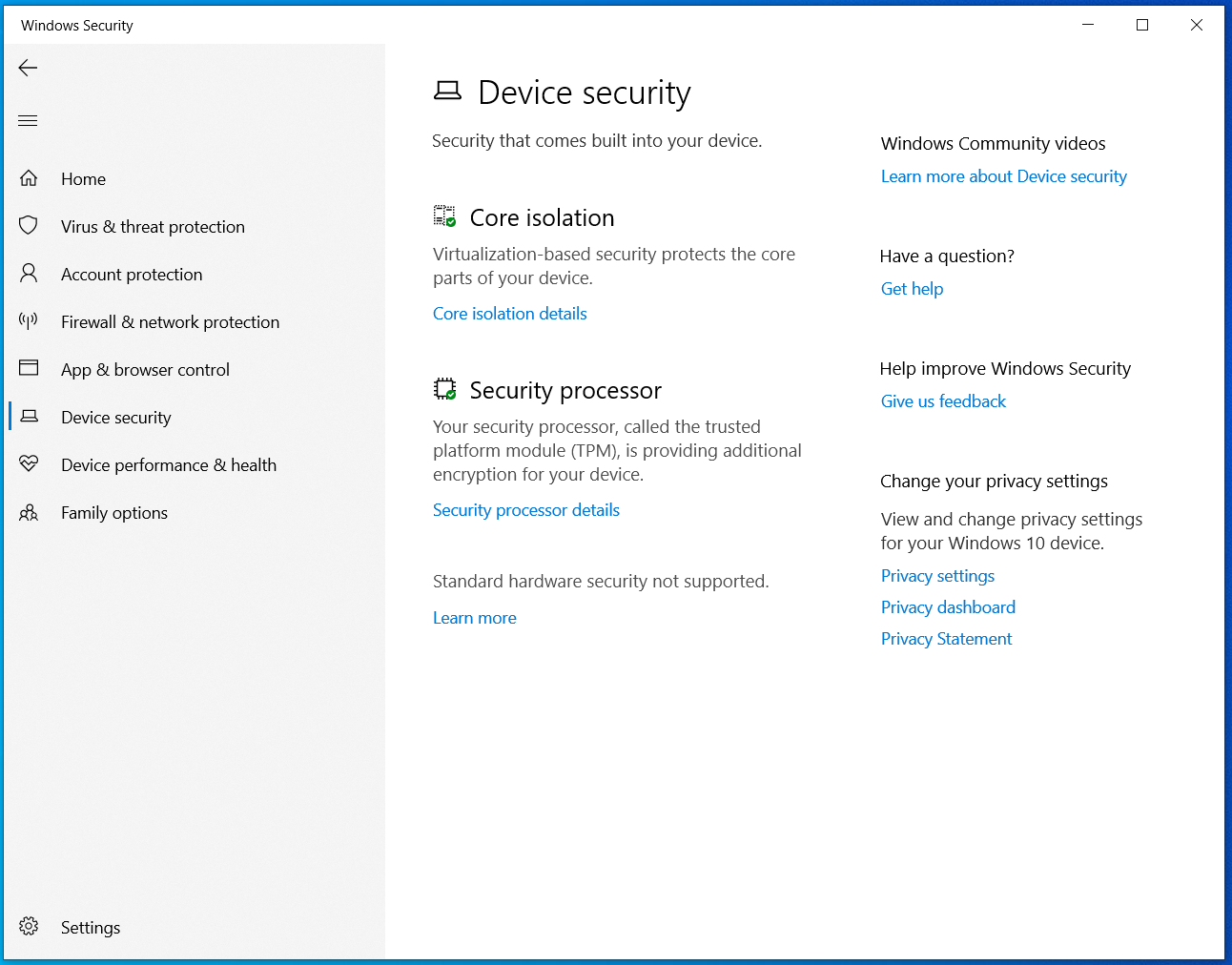The width and height of the screenshot is (1232, 965).
Task: Close the Windows Security window
Action: (1197, 25)
